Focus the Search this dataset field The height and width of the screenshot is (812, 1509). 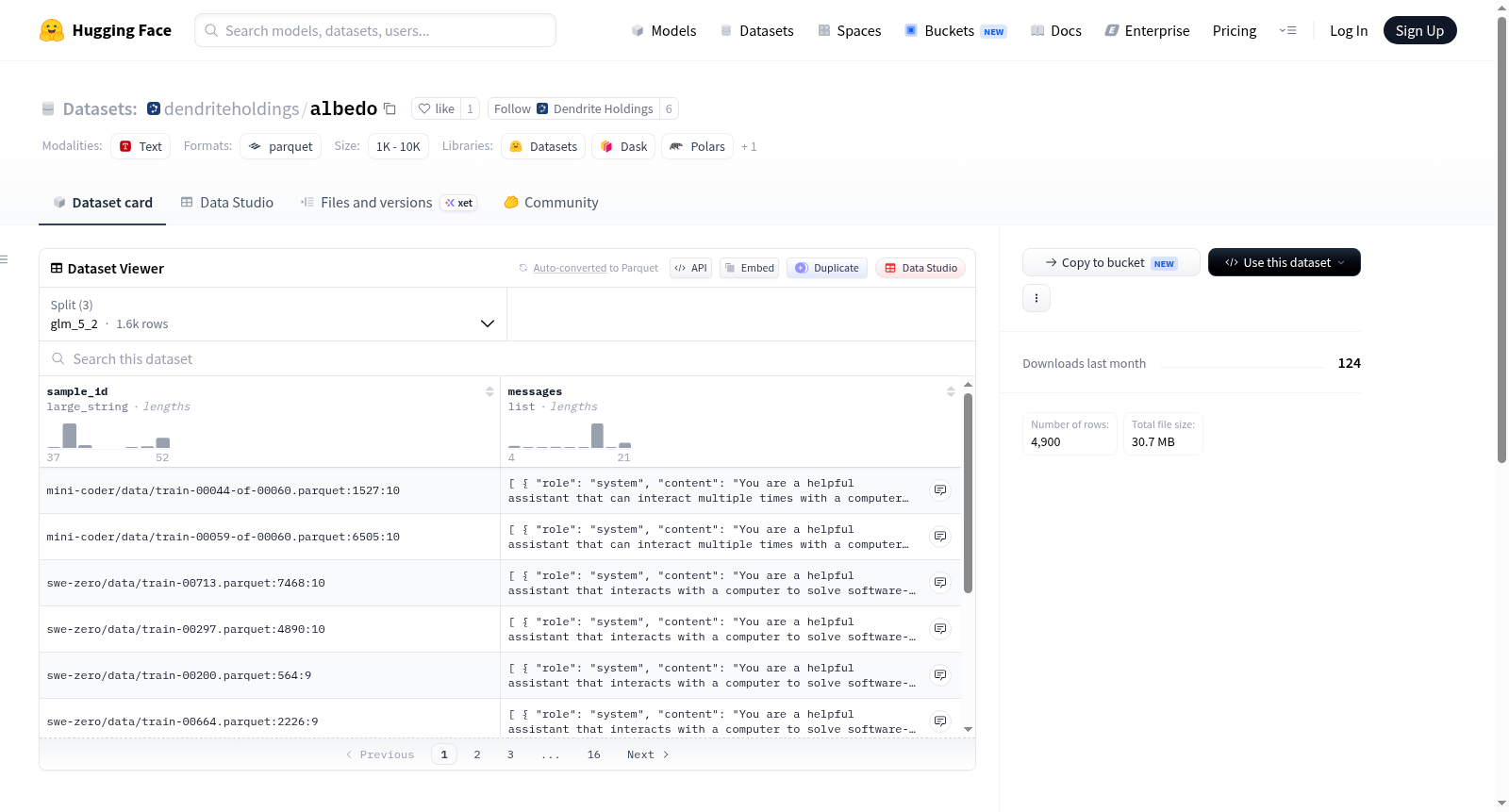click(507, 359)
